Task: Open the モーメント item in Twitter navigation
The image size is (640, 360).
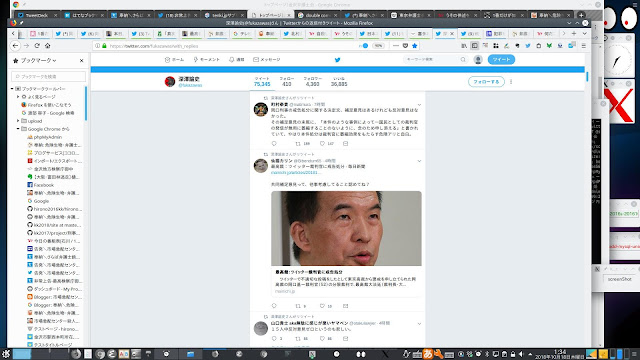Action: [207, 60]
